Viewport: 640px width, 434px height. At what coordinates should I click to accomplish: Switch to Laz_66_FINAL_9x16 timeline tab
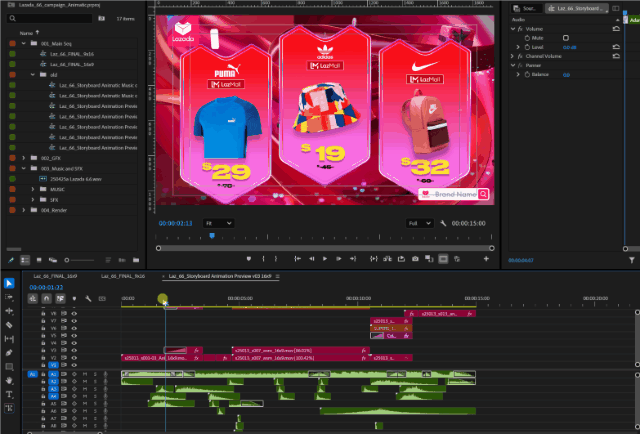point(123,276)
